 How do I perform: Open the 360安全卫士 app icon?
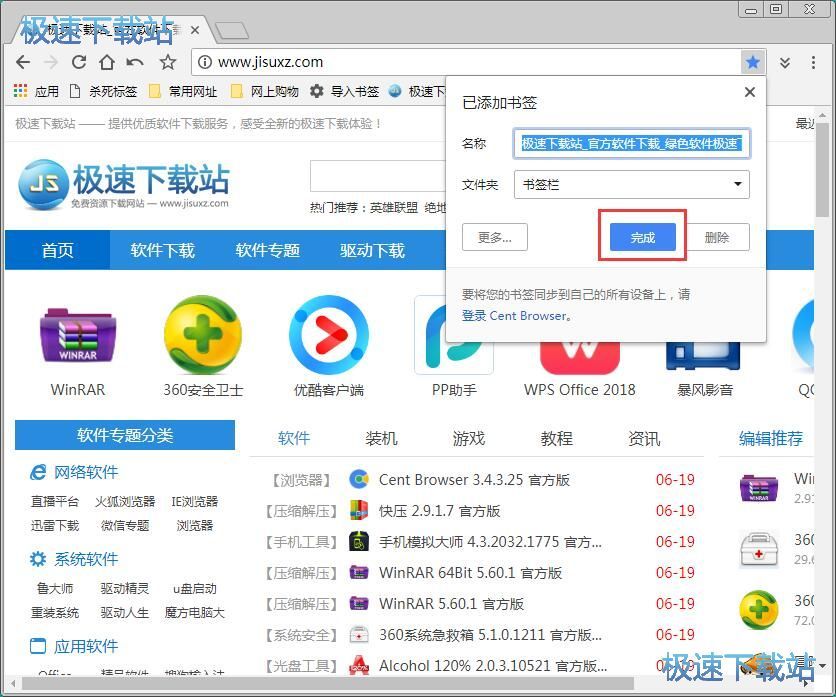(x=203, y=335)
